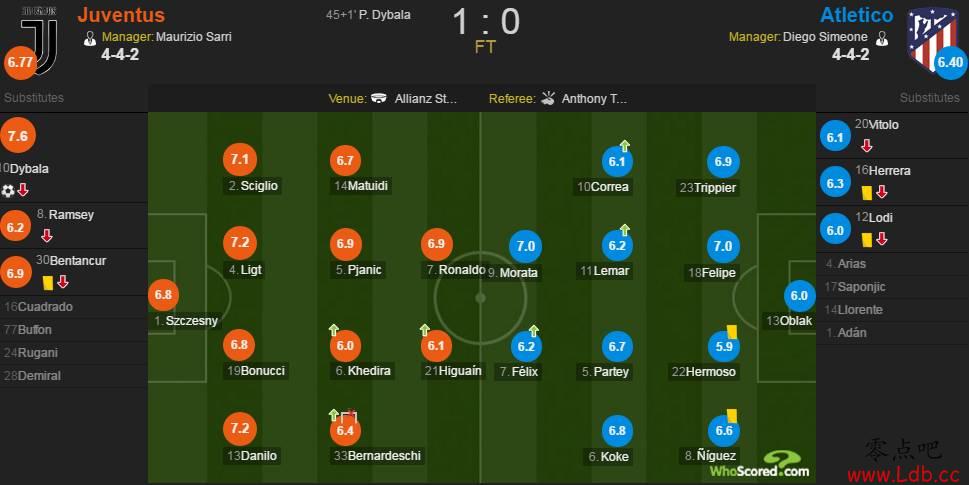Screen dimensions: 969x485
Task: Click the stadium icon beside Venue
Action: (x=379, y=98)
